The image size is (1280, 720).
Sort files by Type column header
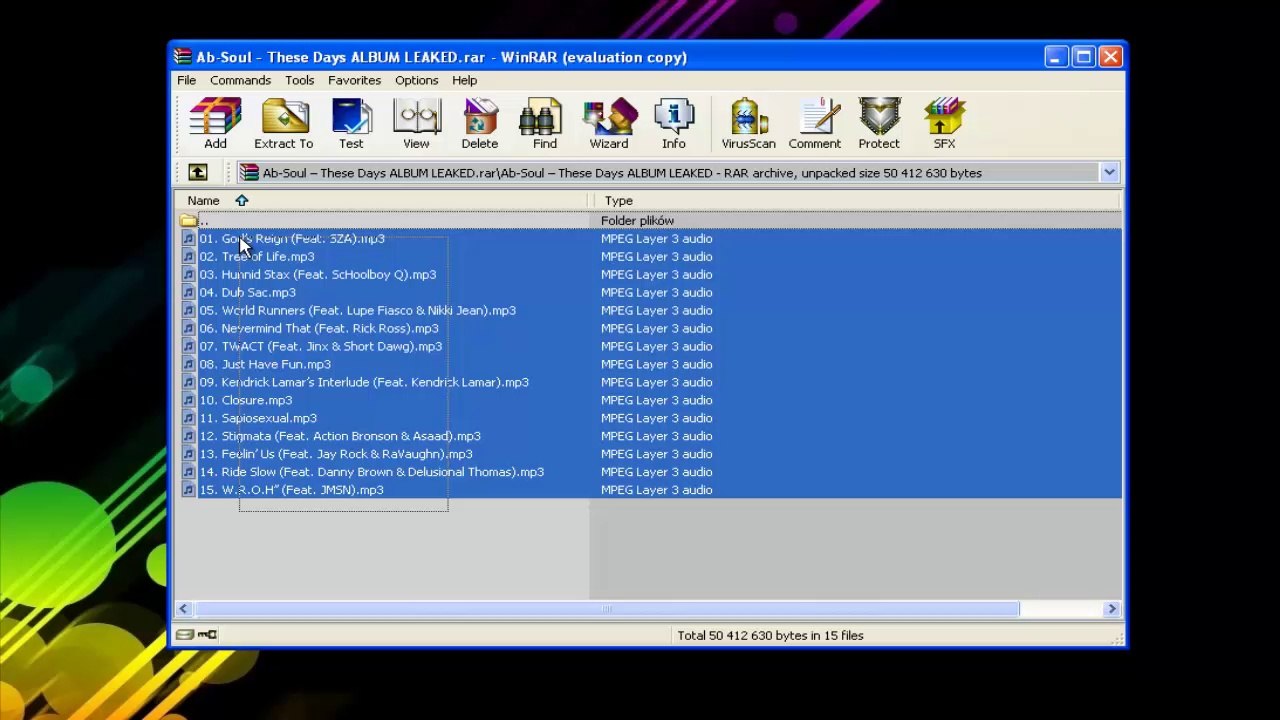coord(857,201)
